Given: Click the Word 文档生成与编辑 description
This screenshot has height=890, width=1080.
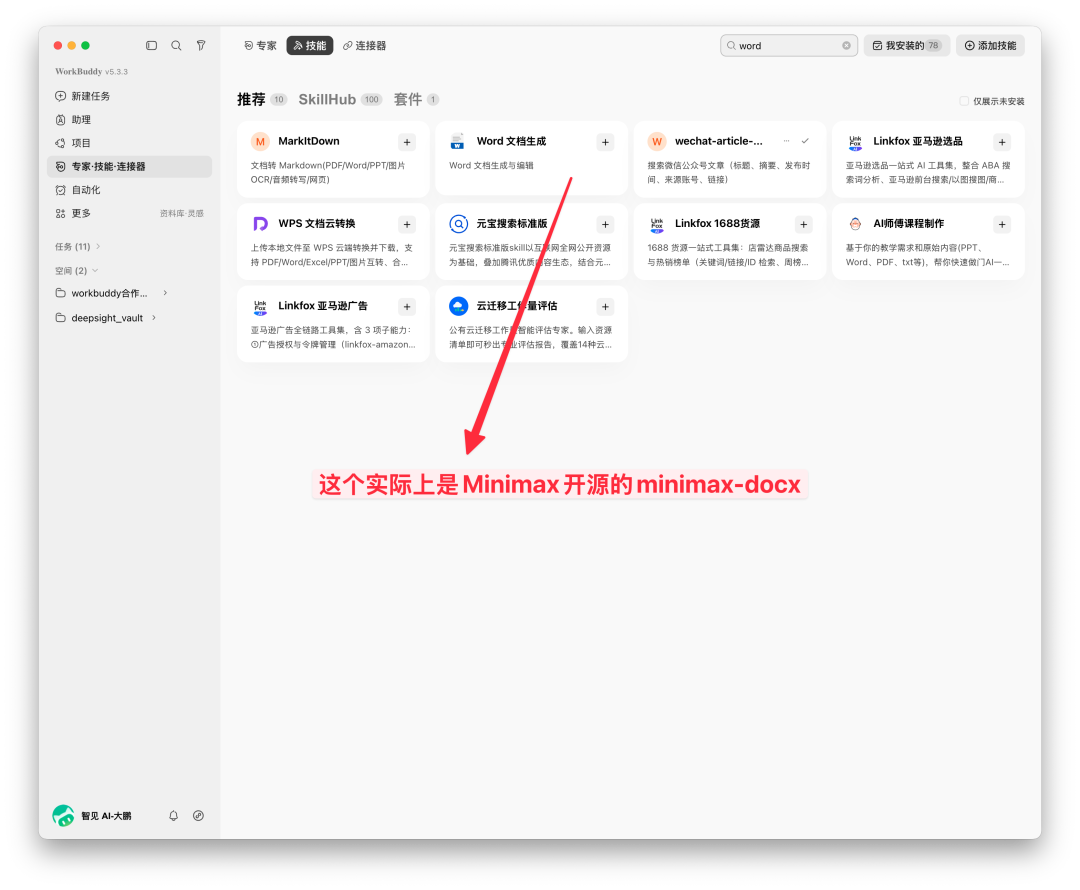Looking at the screenshot, I should [x=491, y=165].
